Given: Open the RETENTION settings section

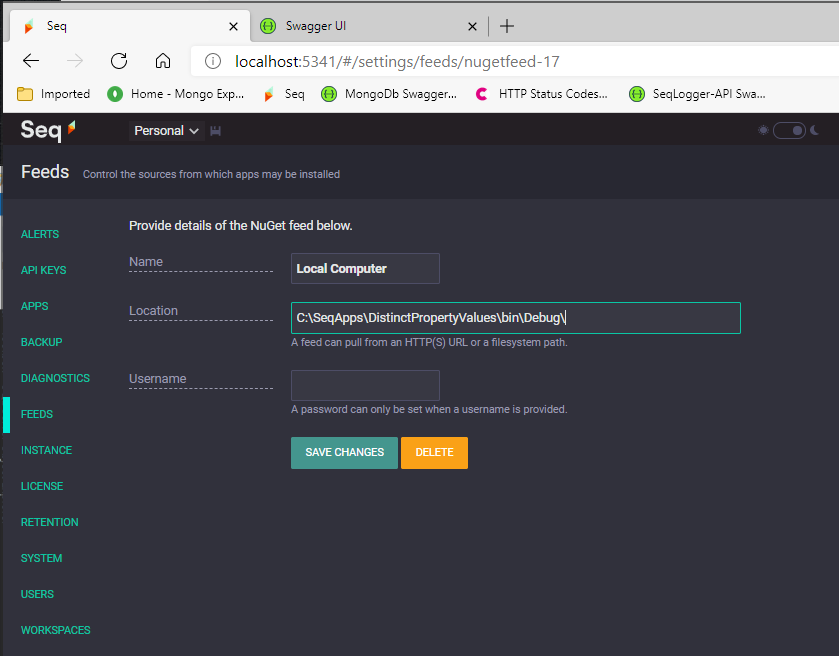Looking at the screenshot, I should click(50, 522).
